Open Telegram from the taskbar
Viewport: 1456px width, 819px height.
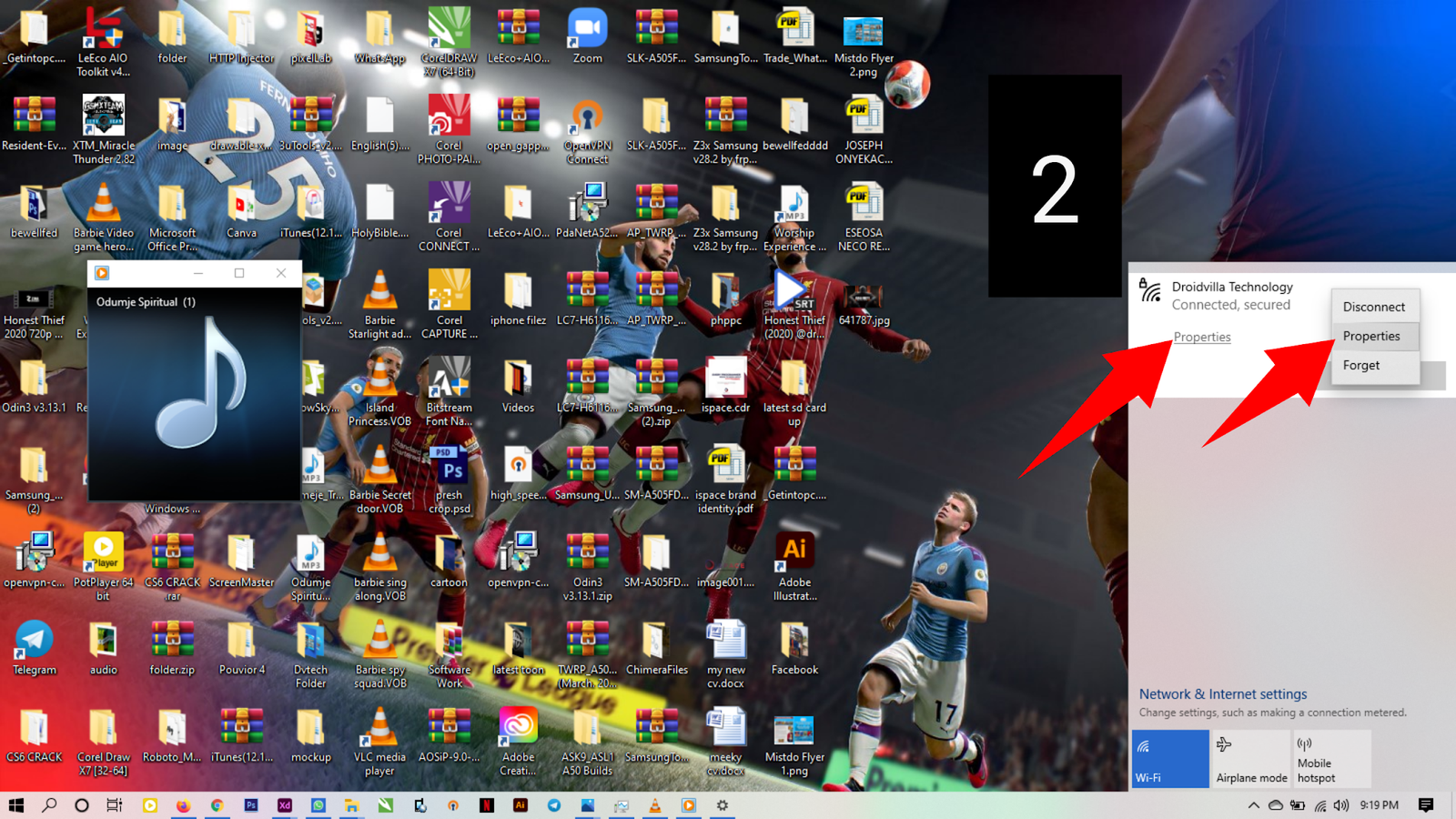coord(554,805)
